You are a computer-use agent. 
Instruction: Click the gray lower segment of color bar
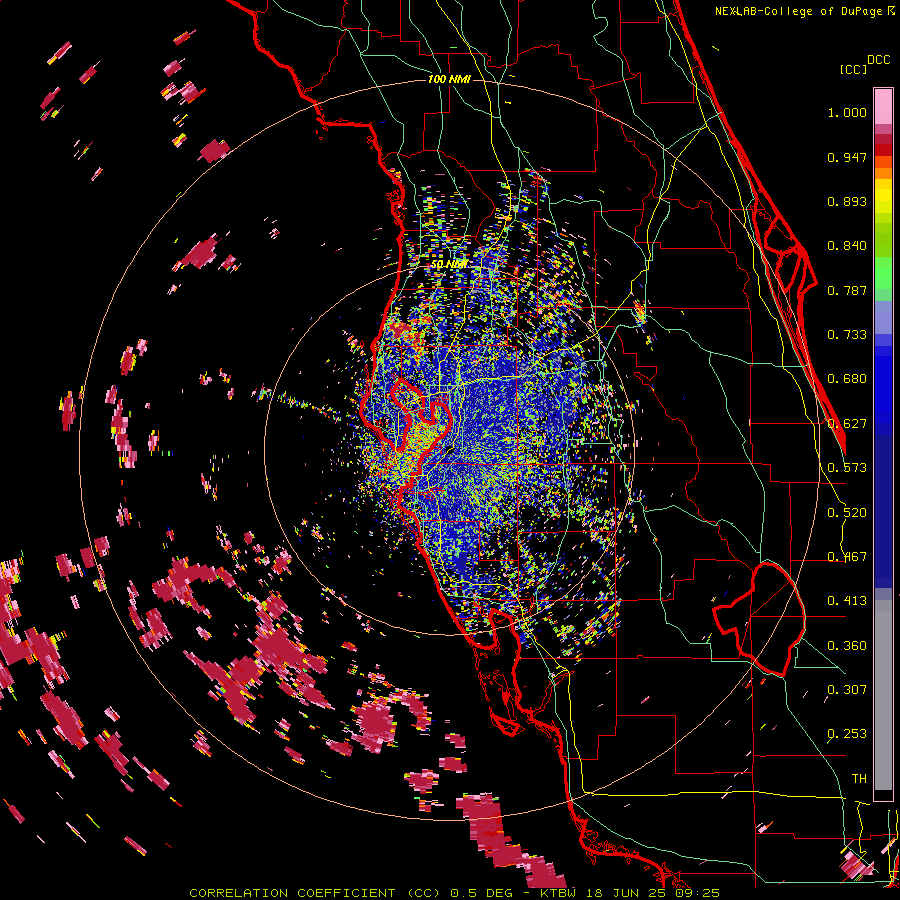pyautogui.click(x=883, y=695)
